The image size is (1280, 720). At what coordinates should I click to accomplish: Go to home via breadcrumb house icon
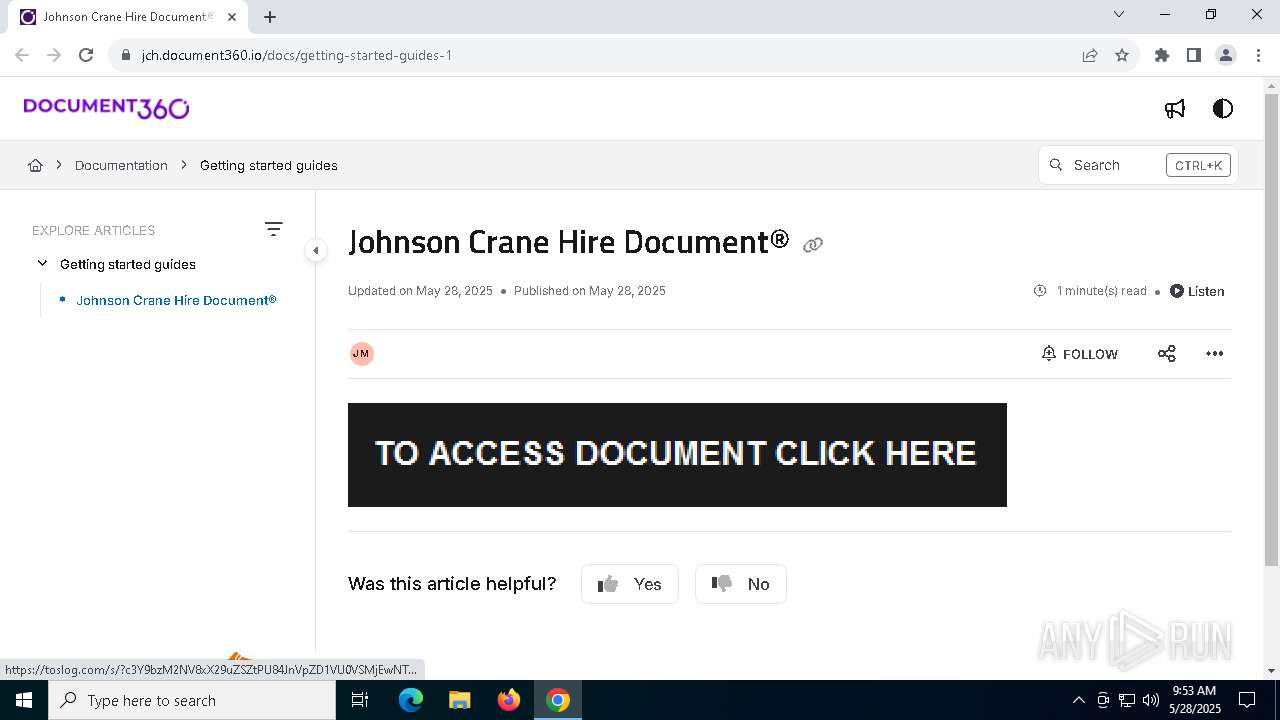click(35, 165)
